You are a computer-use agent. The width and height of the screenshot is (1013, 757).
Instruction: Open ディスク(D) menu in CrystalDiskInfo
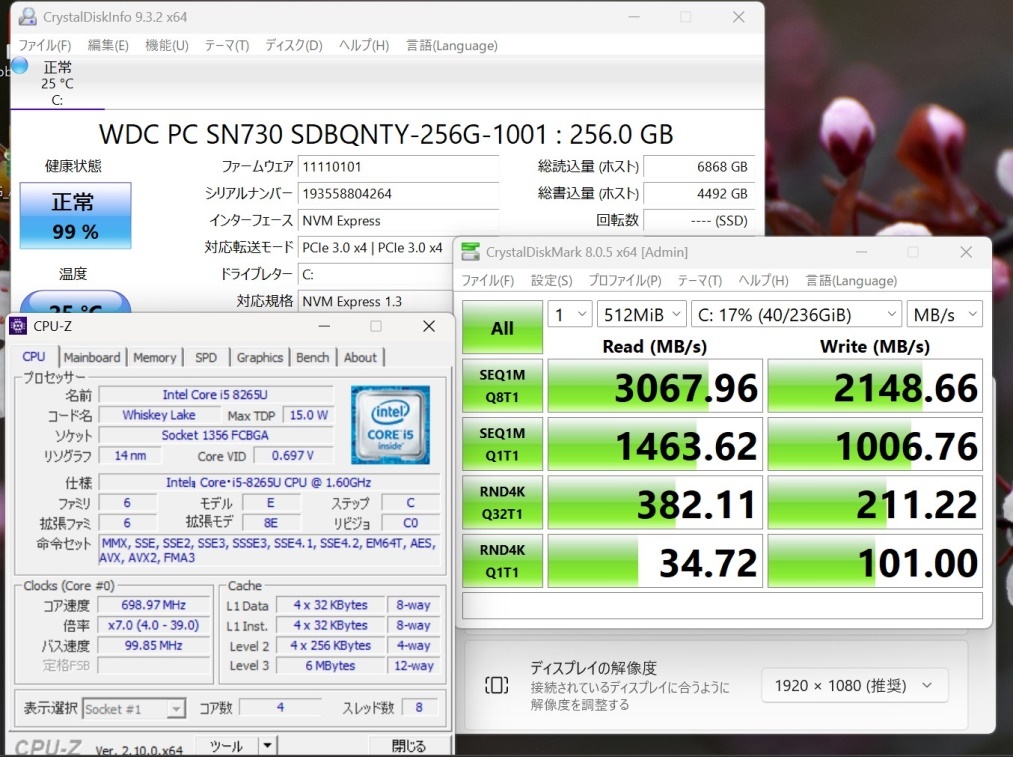pos(293,45)
